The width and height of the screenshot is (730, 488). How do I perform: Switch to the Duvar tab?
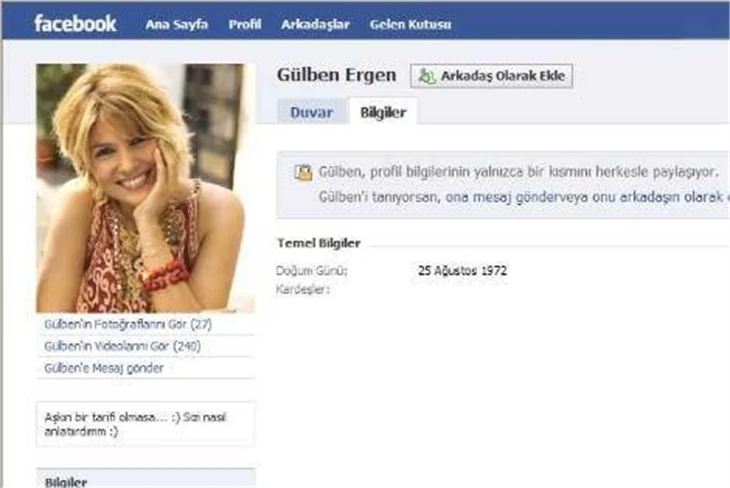(x=311, y=112)
